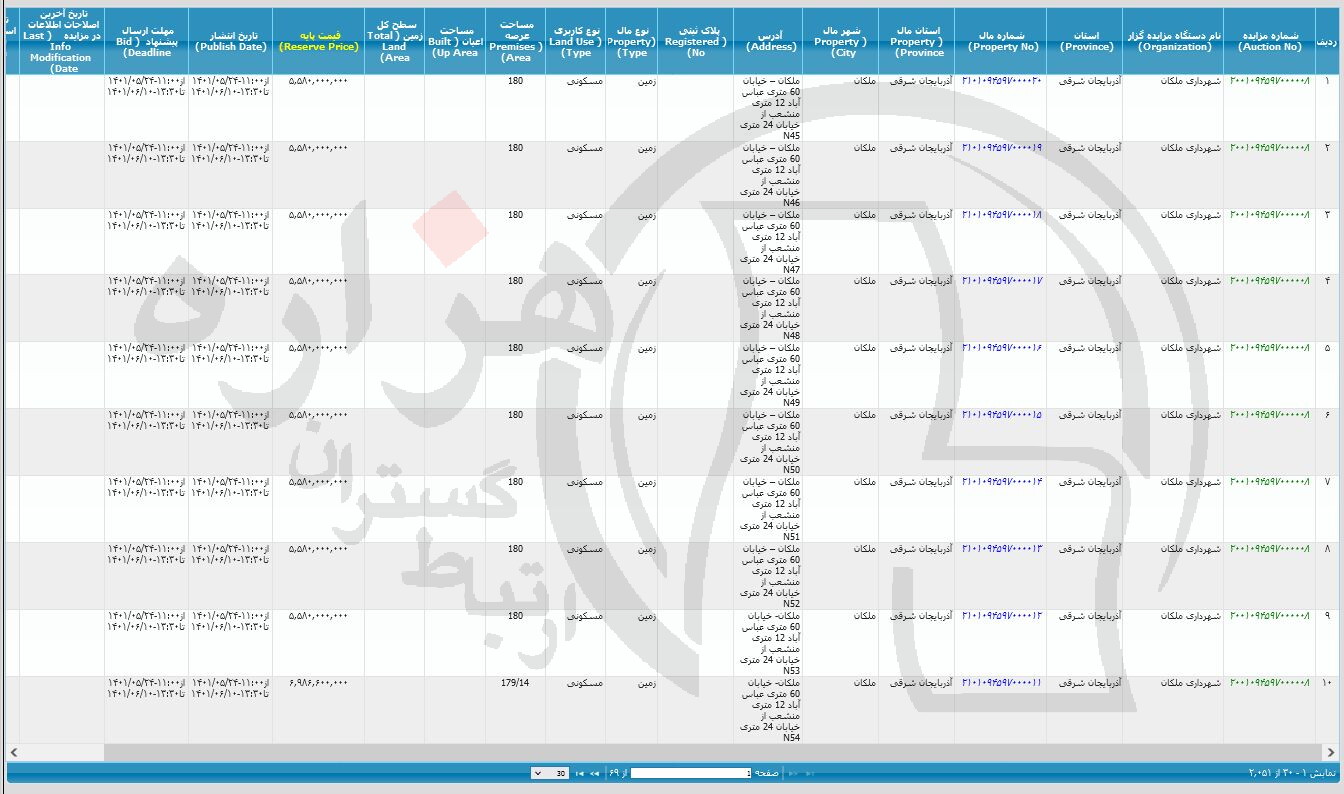This screenshot has width=1344, height=794.
Task: Sort by the Last Info Modification Date header
Action: tap(62, 41)
